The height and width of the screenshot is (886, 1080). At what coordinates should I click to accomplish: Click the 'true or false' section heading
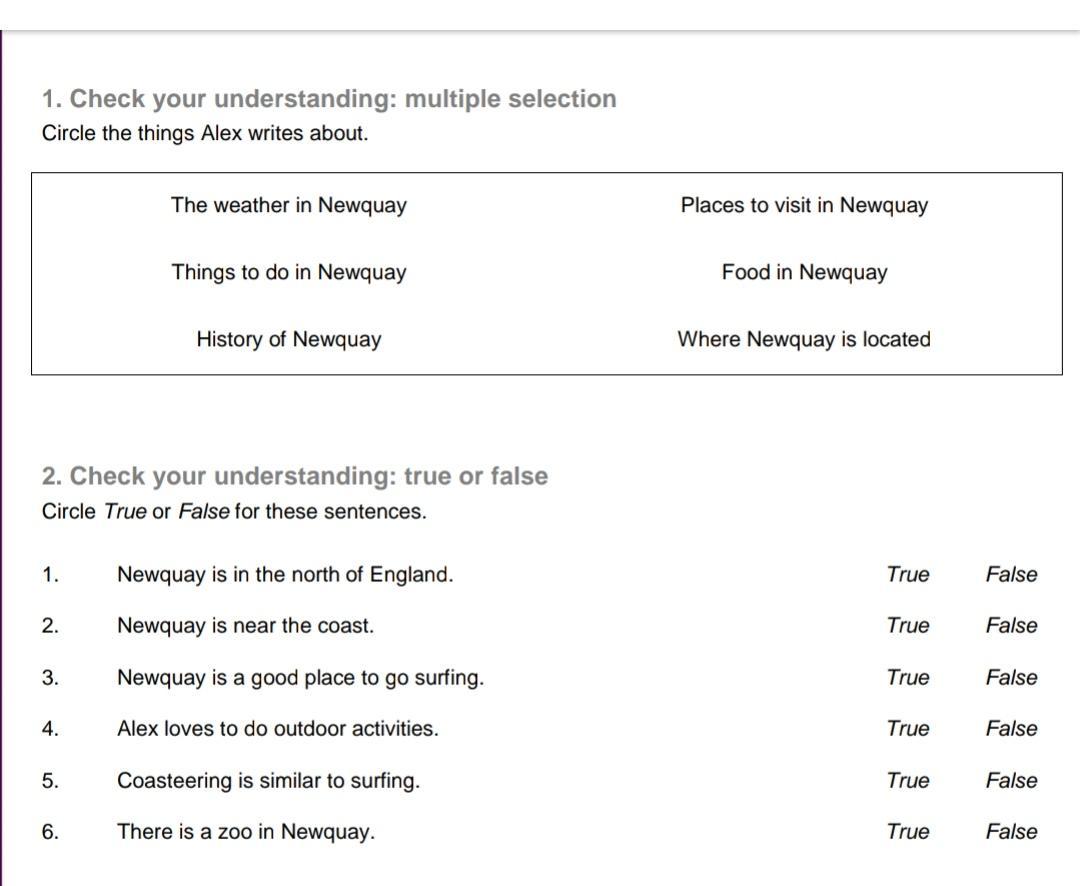pyautogui.click(x=295, y=476)
